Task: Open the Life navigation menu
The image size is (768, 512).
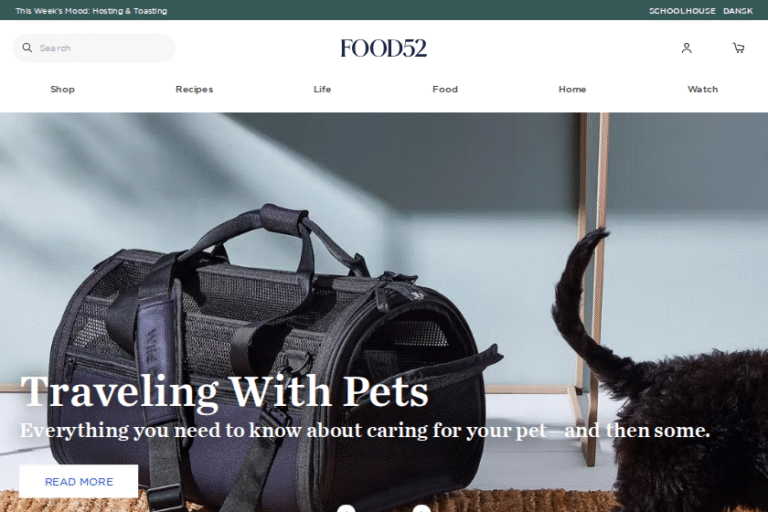Action: tap(322, 89)
